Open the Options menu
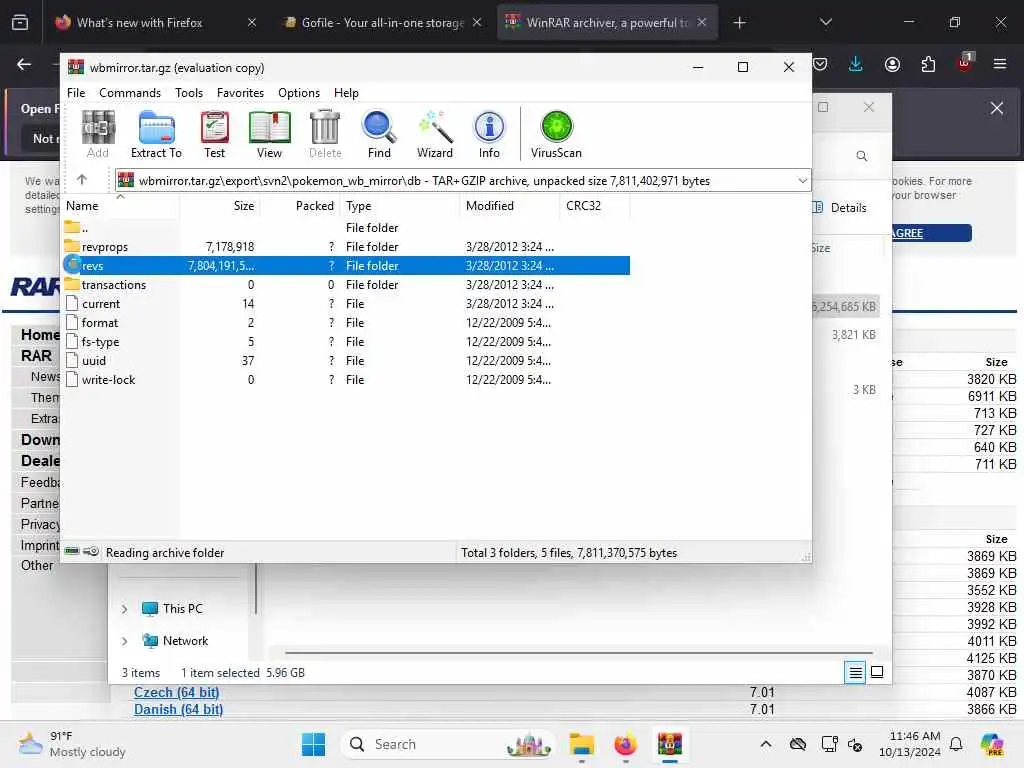The image size is (1024, 768). (x=299, y=93)
